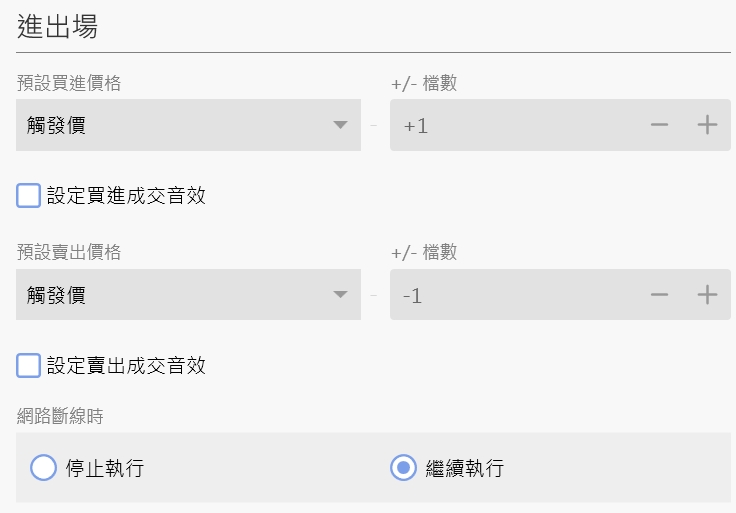Click the 進出場 section heading
Screen dimensions: 736x513
click(x=58, y=27)
